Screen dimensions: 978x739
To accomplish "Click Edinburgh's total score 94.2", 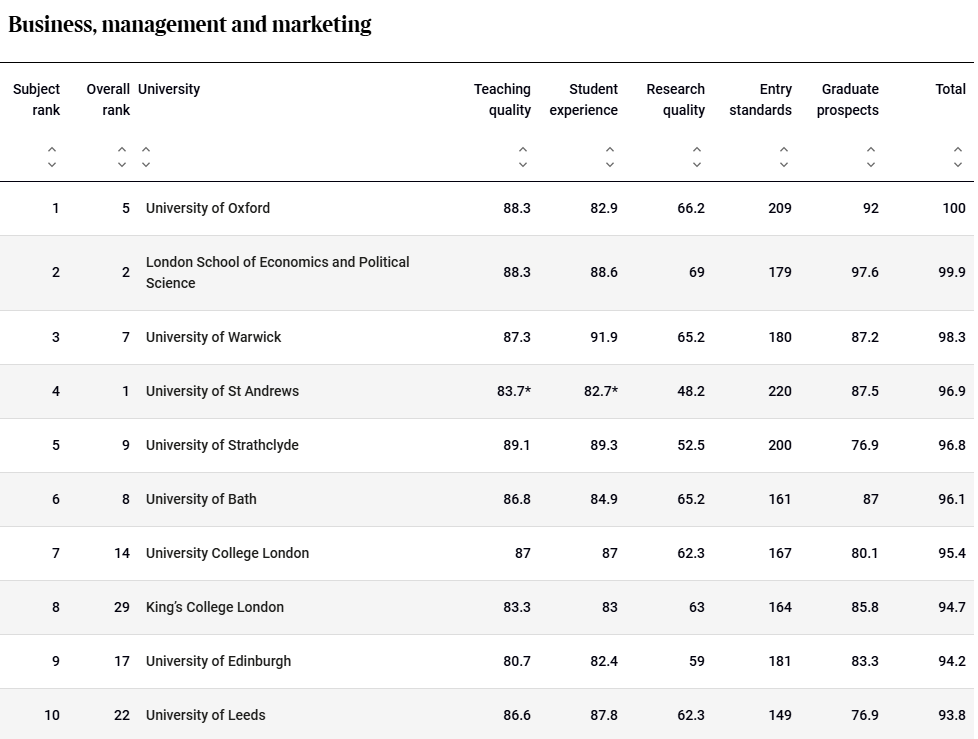I will click(x=952, y=661).
